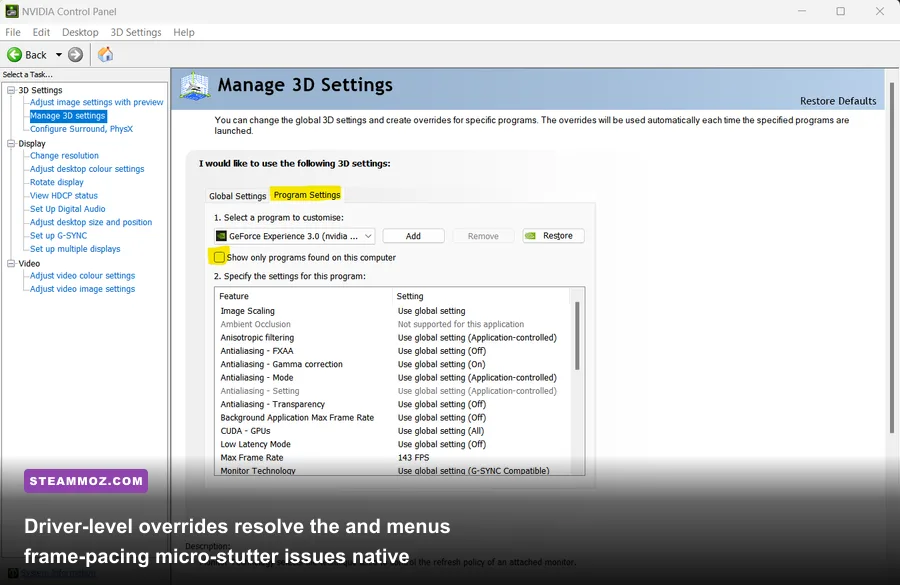Click the Add button
The width and height of the screenshot is (900, 585).
coord(413,236)
